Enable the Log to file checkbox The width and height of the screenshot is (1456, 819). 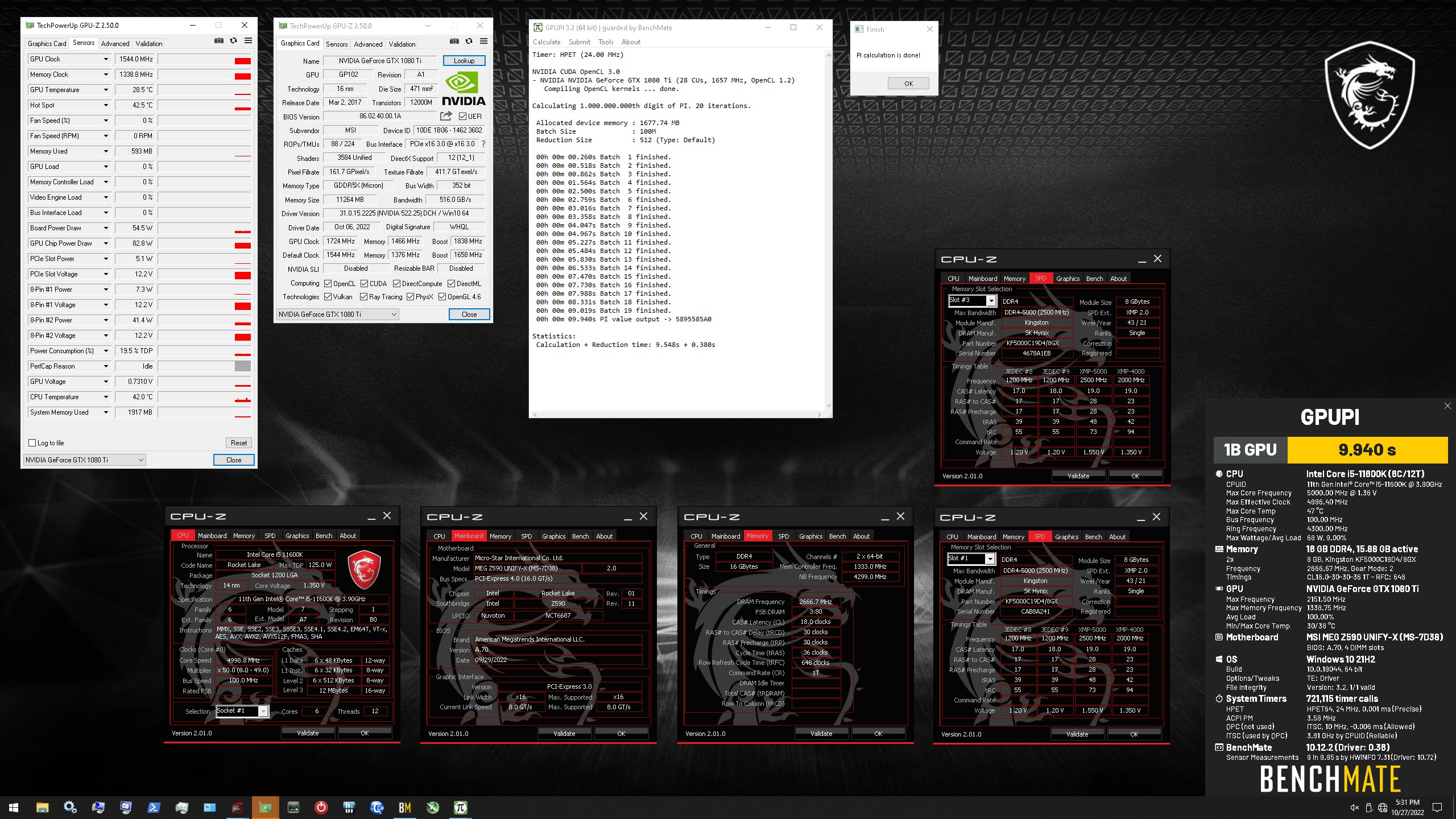point(32,443)
